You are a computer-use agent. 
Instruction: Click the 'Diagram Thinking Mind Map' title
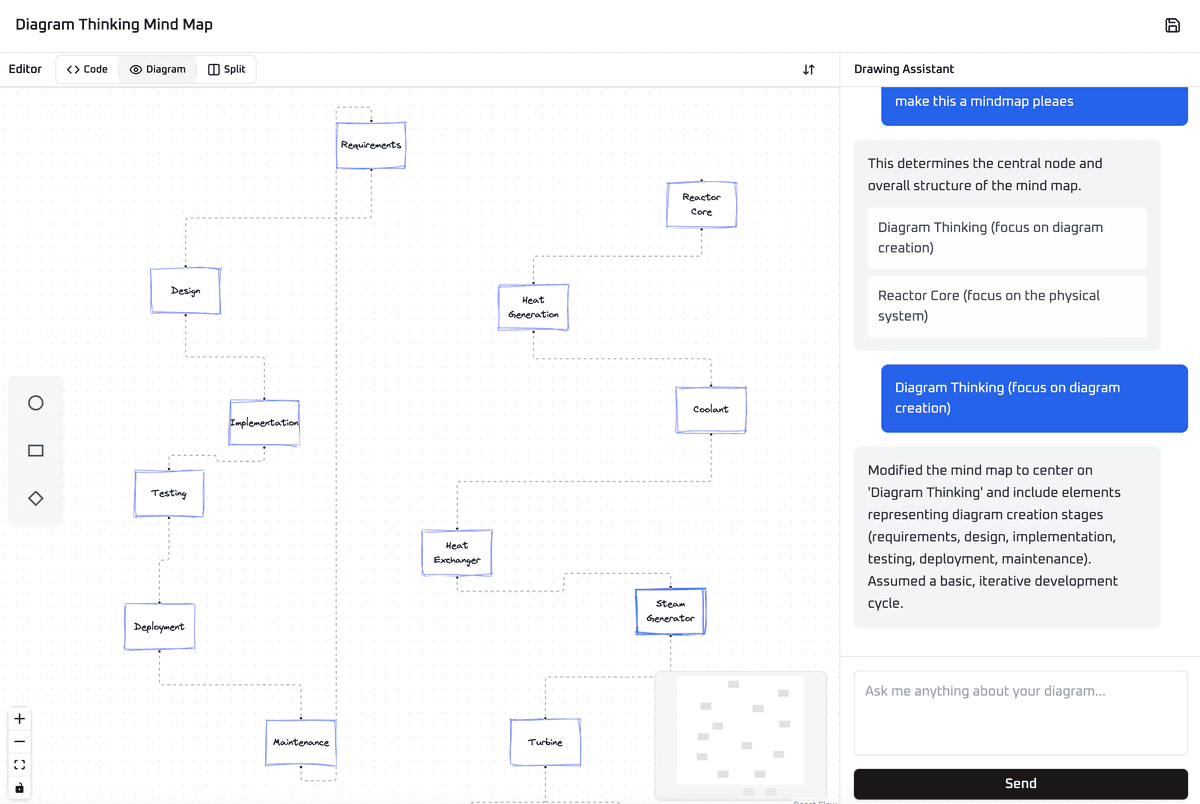(114, 25)
